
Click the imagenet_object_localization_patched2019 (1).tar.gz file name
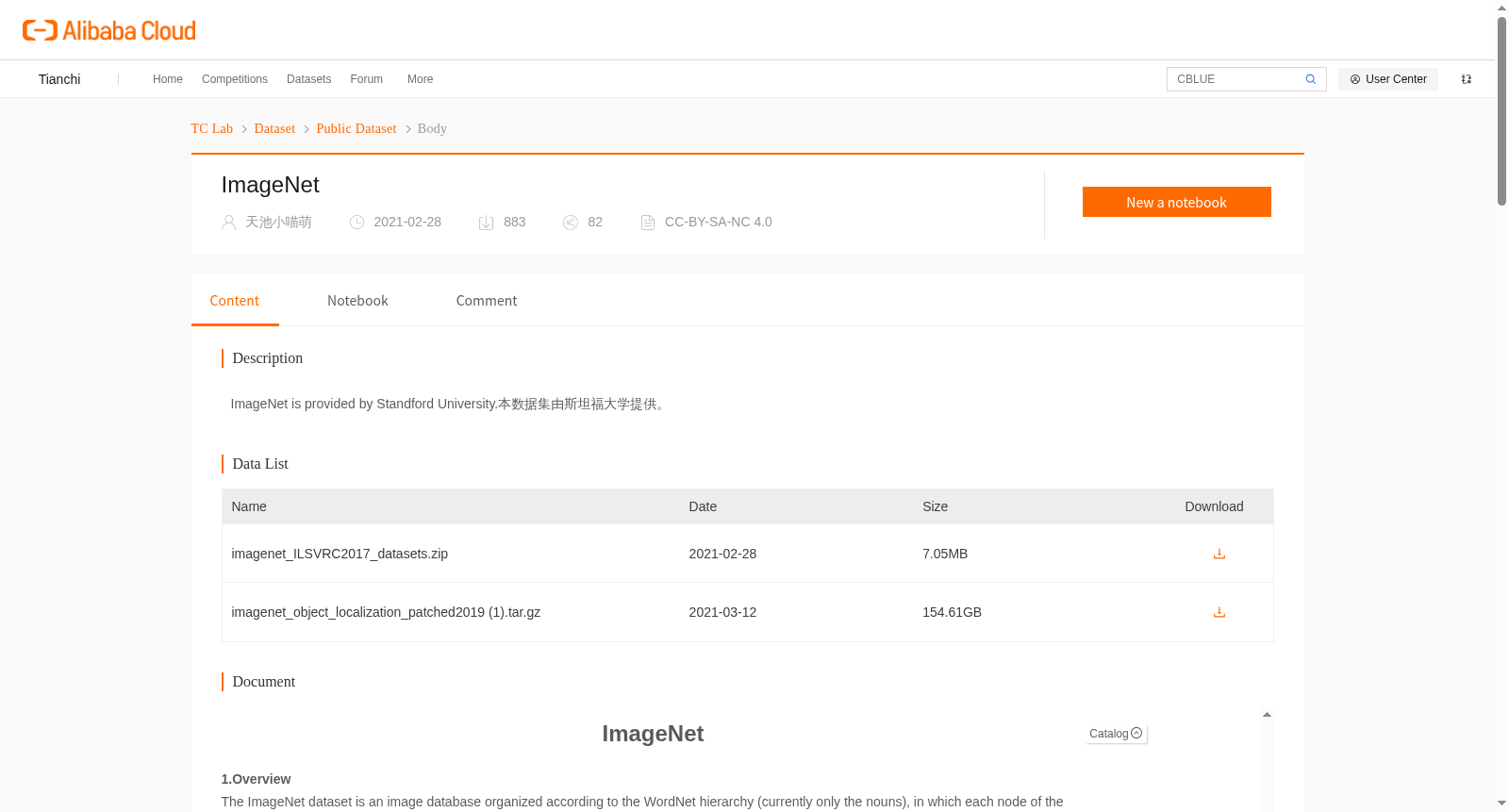click(x=386, y=612)
